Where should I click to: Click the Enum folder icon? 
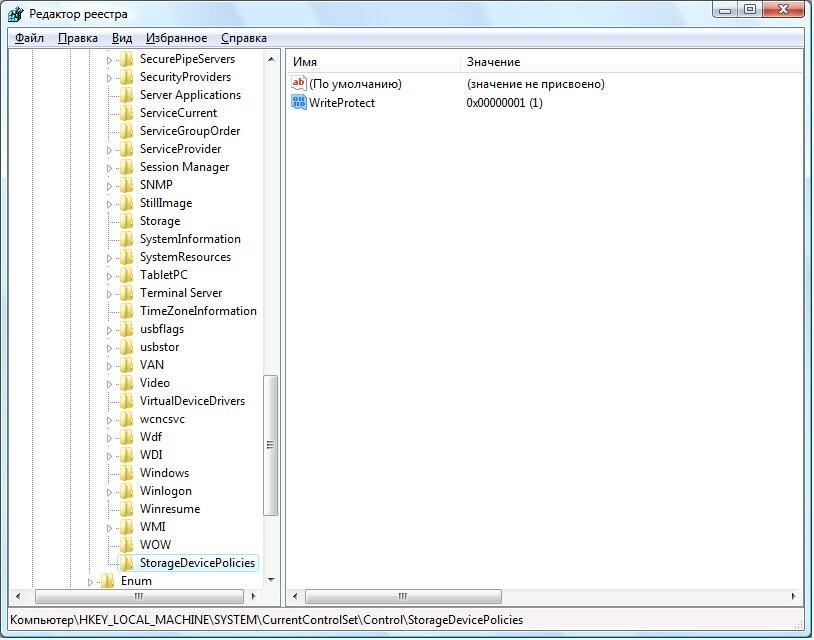click(x=107, y=581)
